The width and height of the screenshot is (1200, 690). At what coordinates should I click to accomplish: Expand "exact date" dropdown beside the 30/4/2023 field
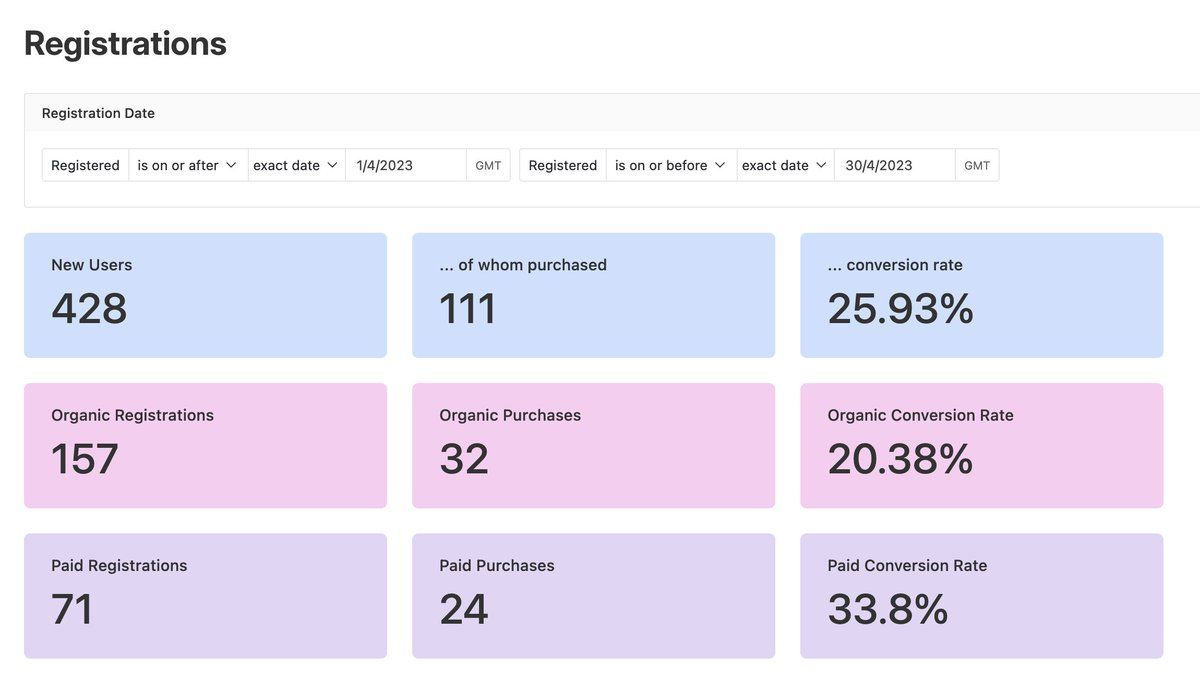tap(785, 165)
